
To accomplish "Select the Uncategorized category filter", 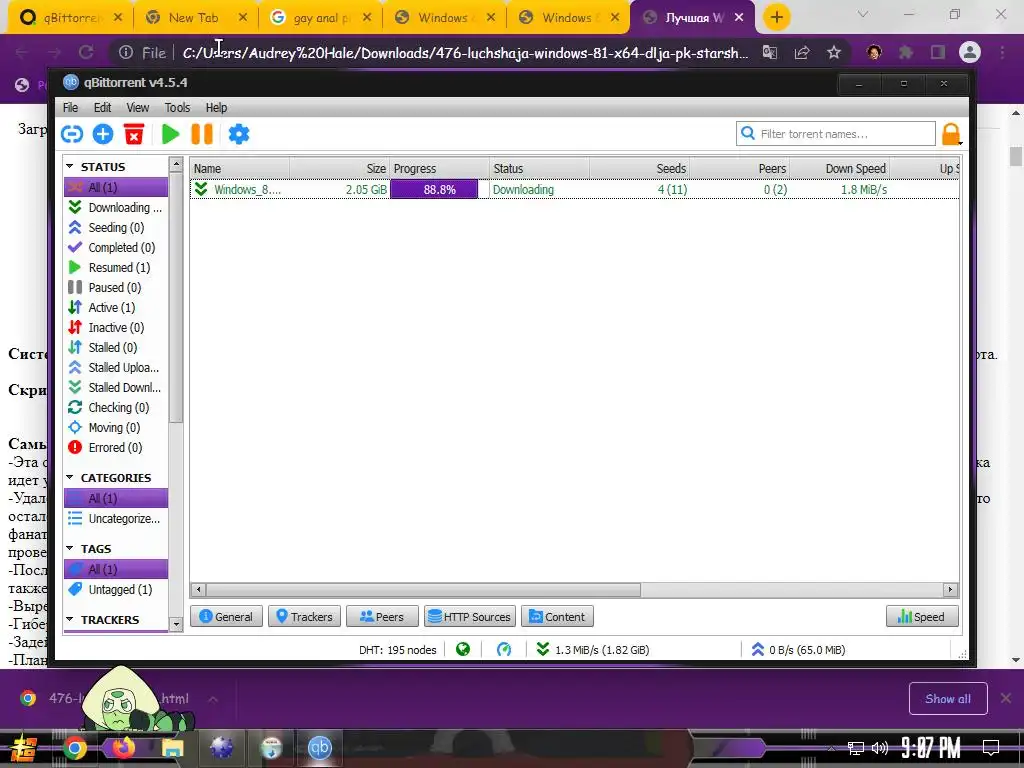I will (x=116, y=519).
